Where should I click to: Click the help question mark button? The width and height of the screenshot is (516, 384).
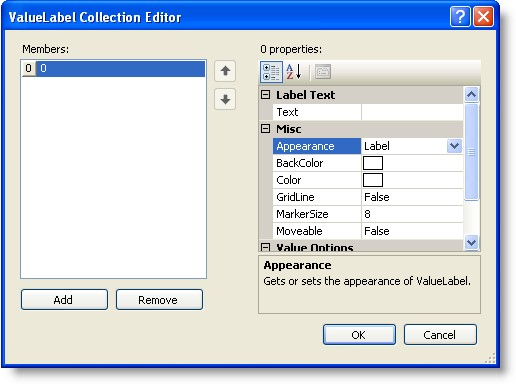pyautogui.click(x=460, y=17)
